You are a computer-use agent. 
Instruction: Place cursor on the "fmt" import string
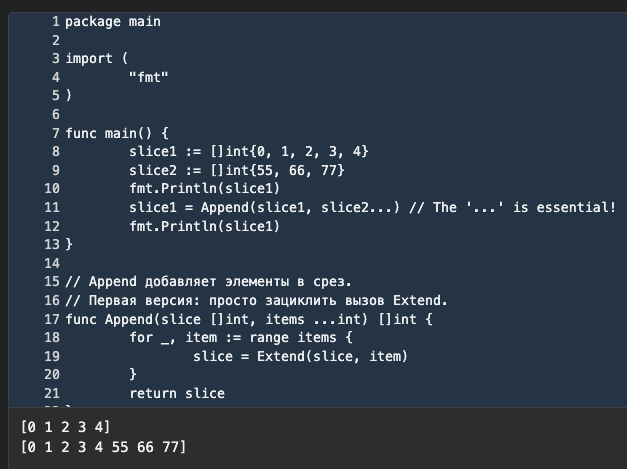pyautogui.click(x=148, y=77)
